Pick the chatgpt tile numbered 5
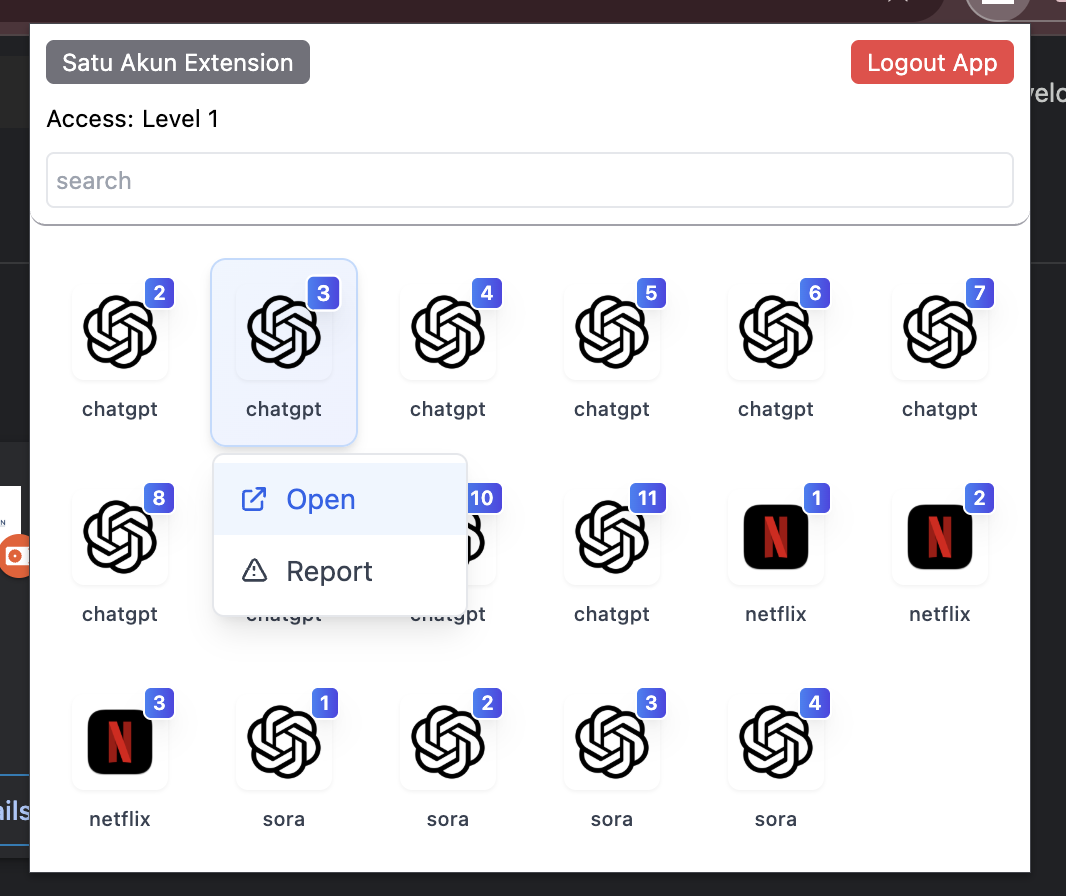The width and height of the screenshot is (1066, 896). (612, 352)
